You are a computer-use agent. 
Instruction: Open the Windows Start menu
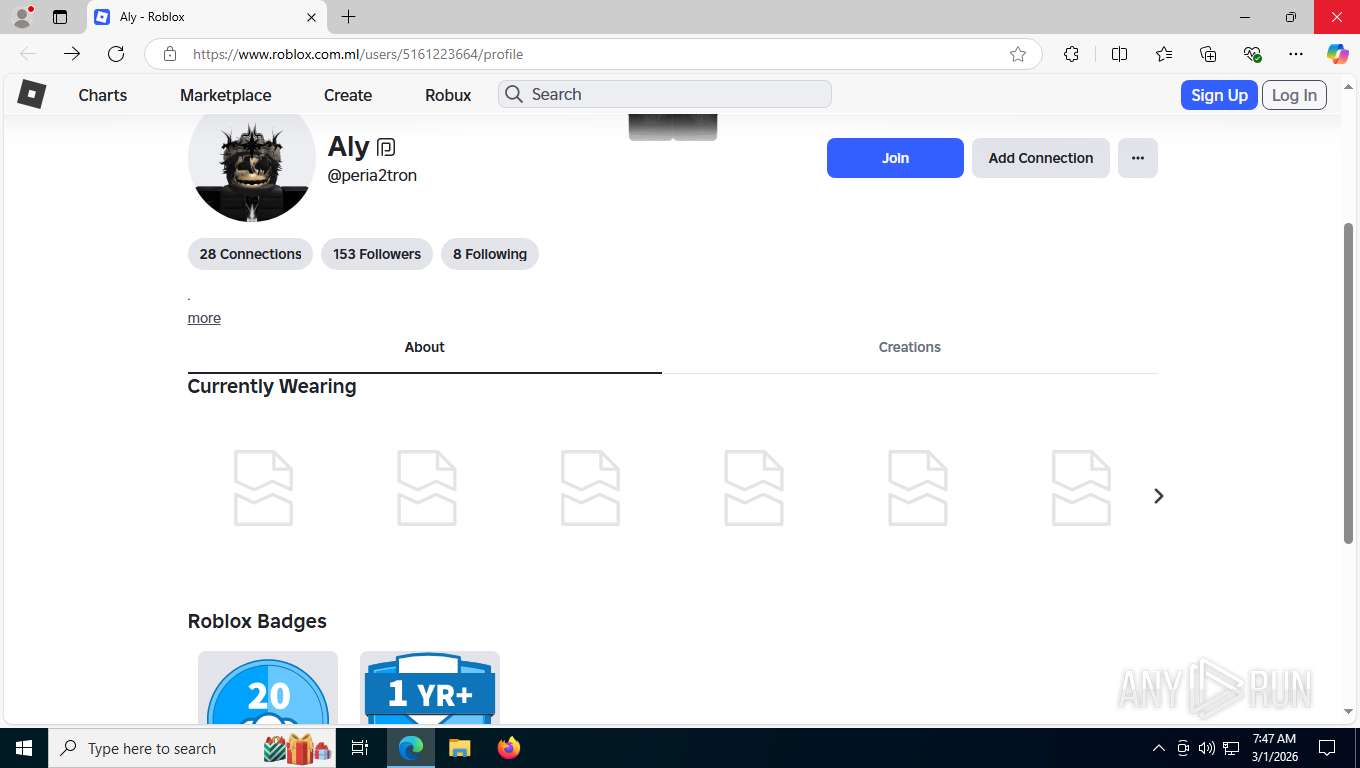tap(24, 748)
